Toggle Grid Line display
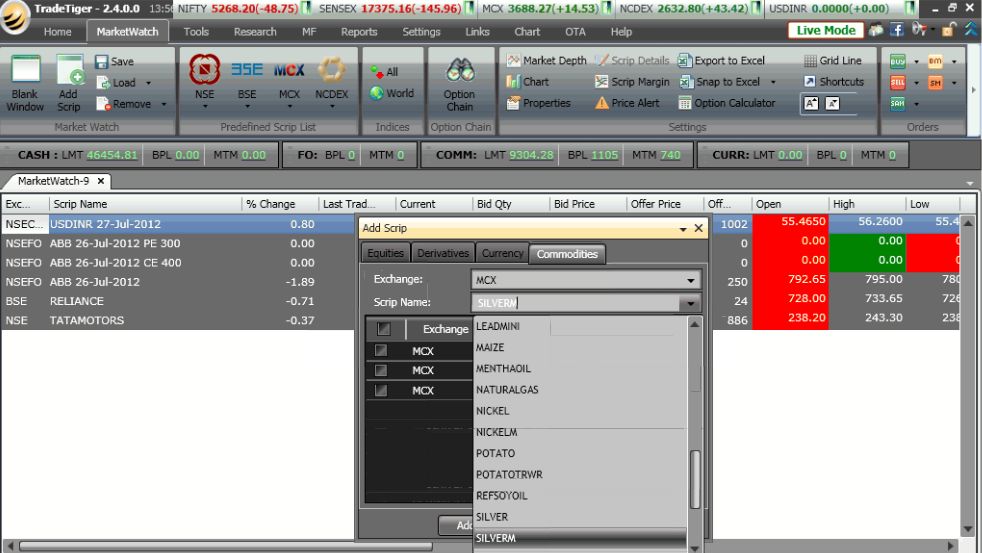 coord(832,61)
